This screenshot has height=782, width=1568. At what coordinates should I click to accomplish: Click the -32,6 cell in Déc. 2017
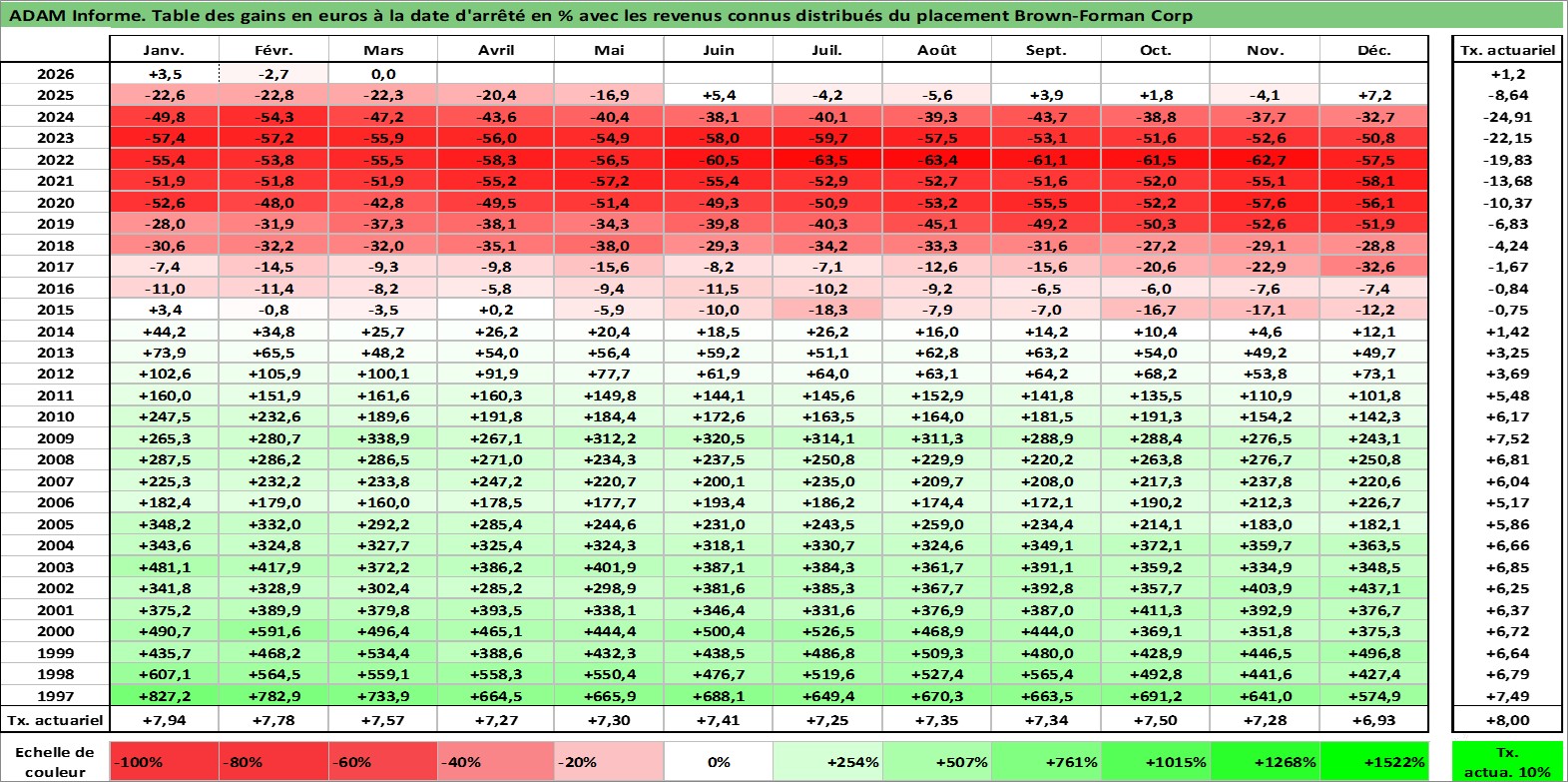[1374, 267]
